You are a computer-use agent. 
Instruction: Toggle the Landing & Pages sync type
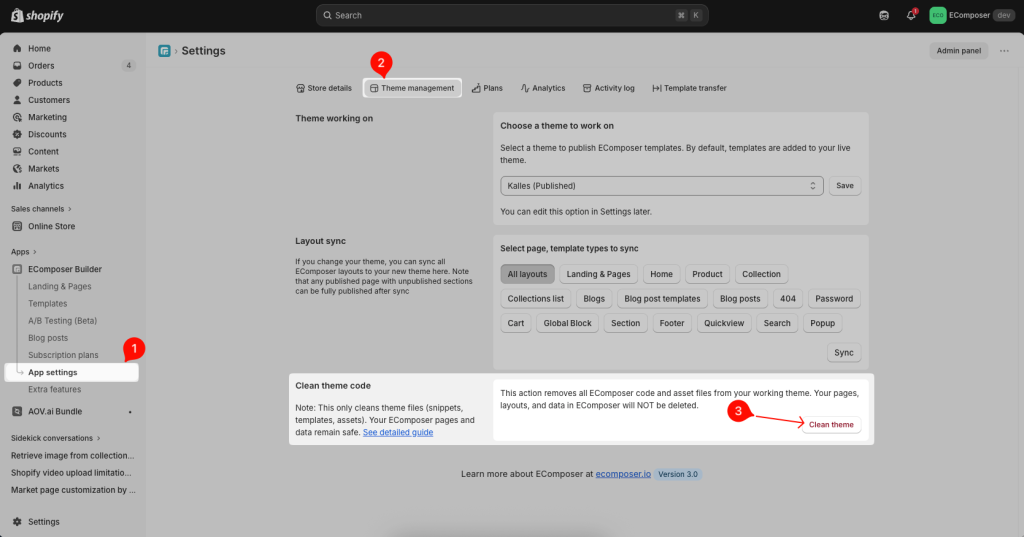click(x=598, y=274)
